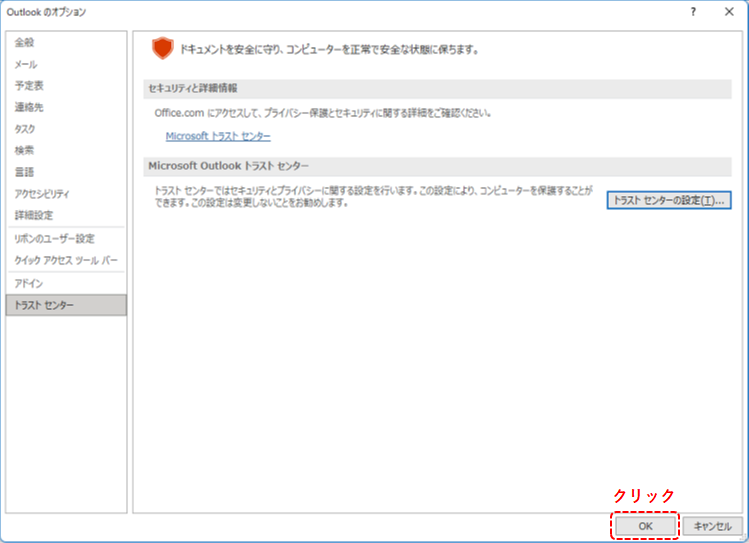Confirm with the OK button
The width and height of the screenshot is (749, 543).
tap(645, 526)
